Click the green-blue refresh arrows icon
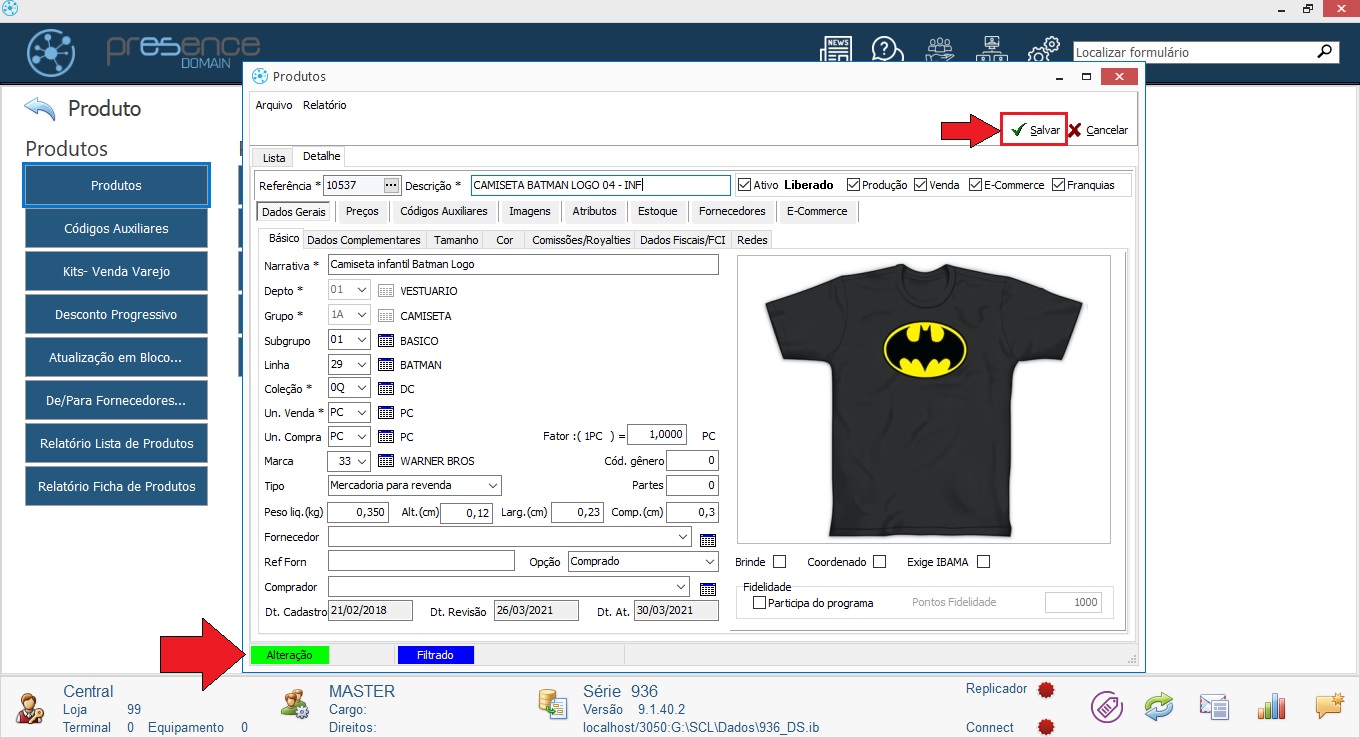Screen dimensions: 1360x738 point(1158,707)
